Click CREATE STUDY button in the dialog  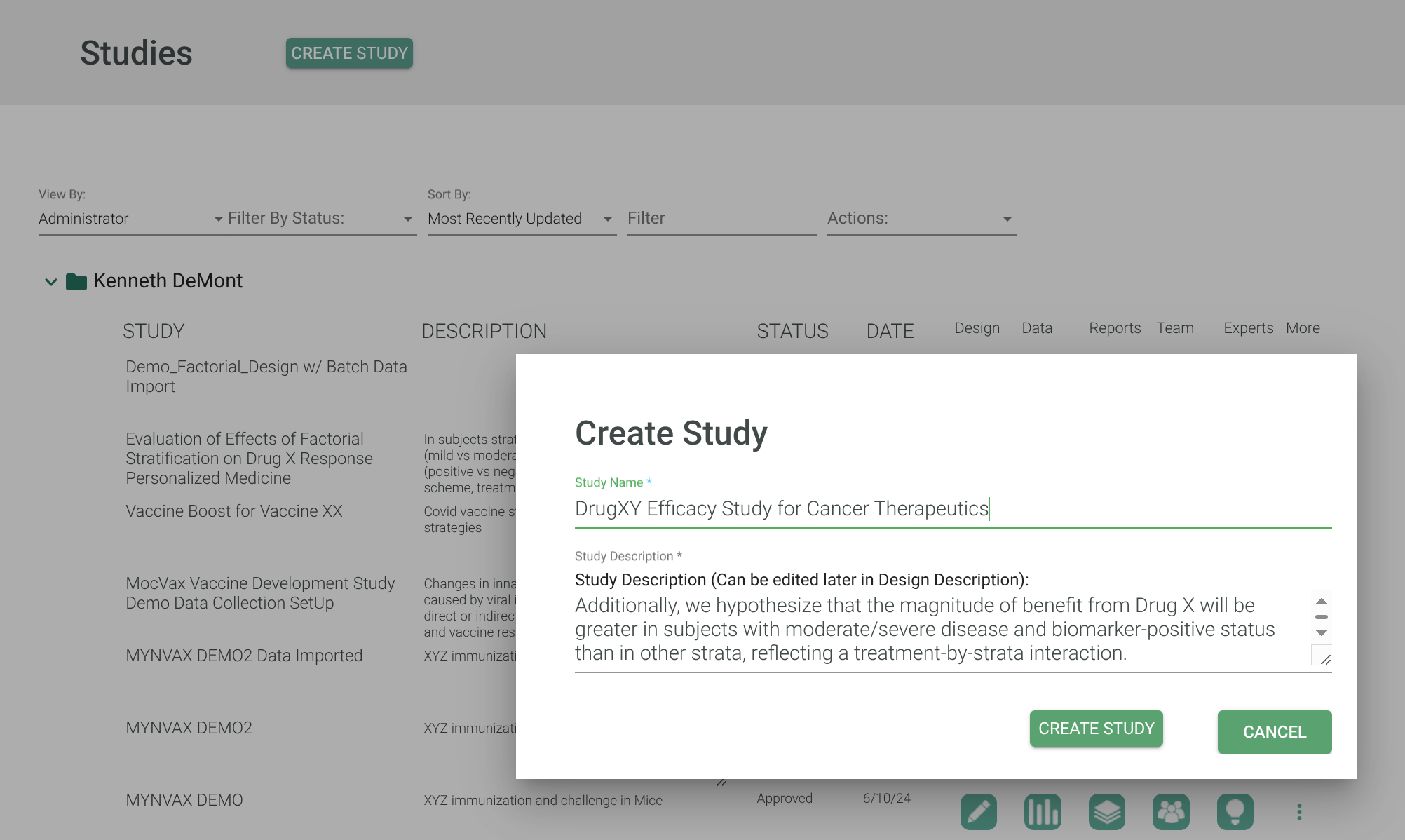point(1096,729)
